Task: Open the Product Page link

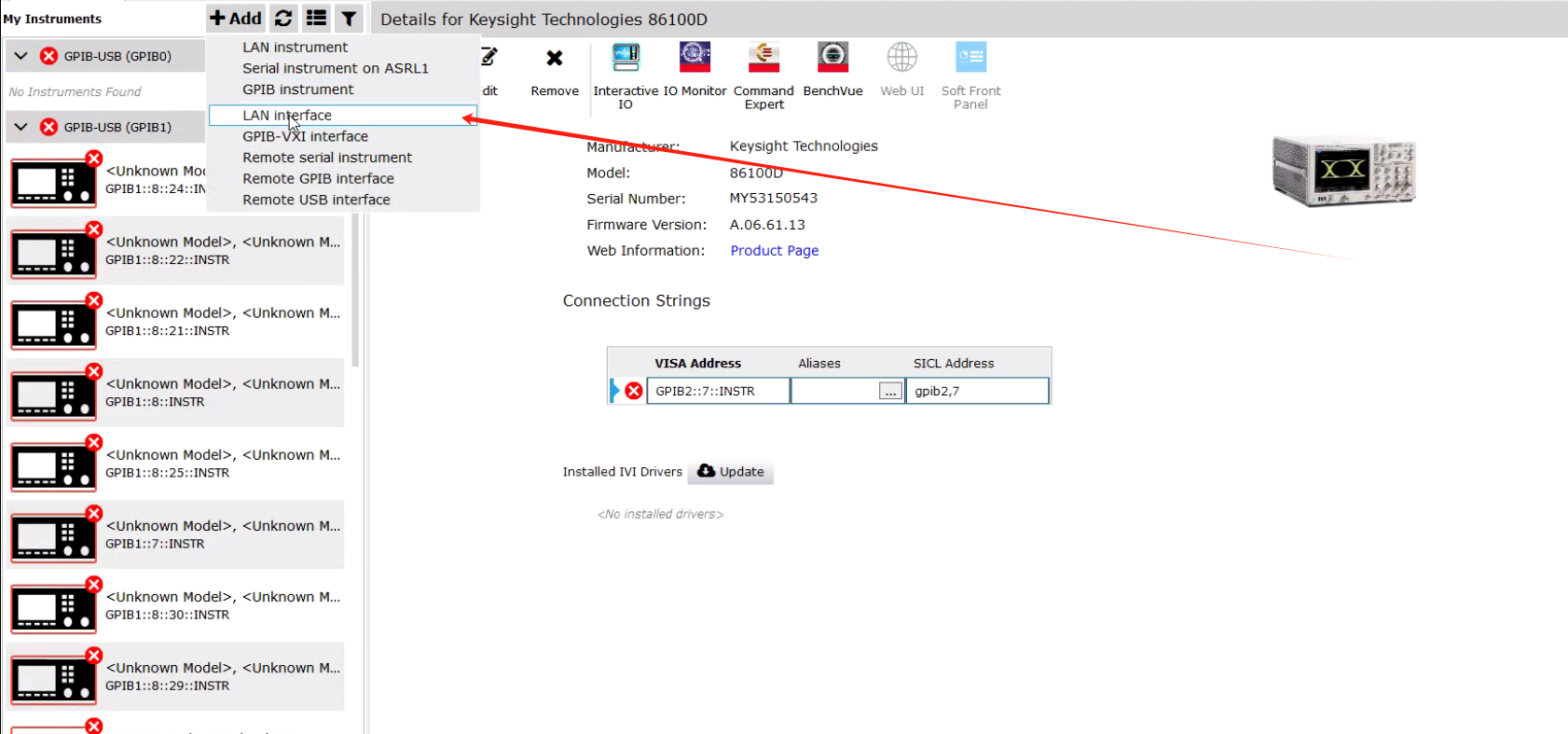Action: click(774, 251)
